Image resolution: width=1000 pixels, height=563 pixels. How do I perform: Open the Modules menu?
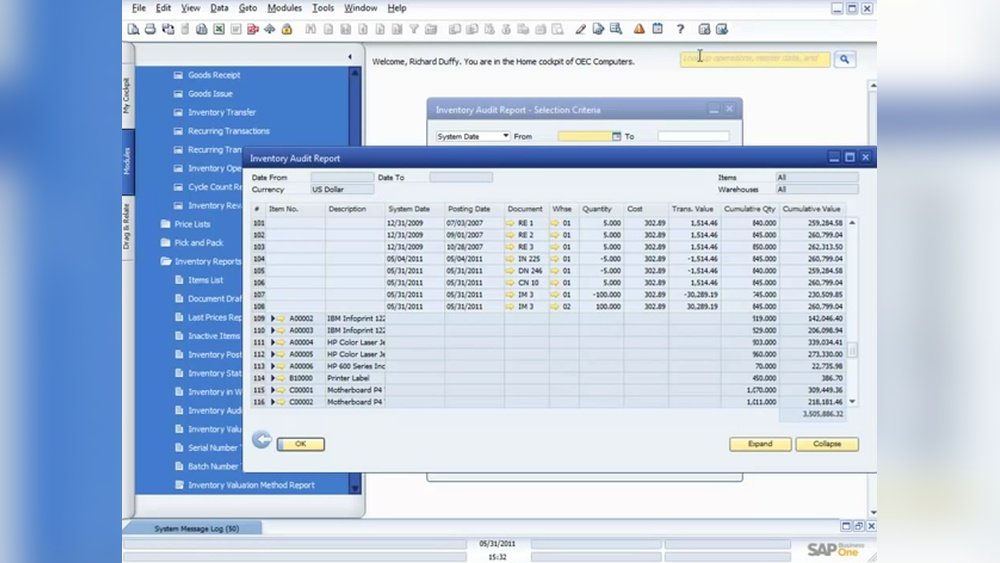[284, 8]
